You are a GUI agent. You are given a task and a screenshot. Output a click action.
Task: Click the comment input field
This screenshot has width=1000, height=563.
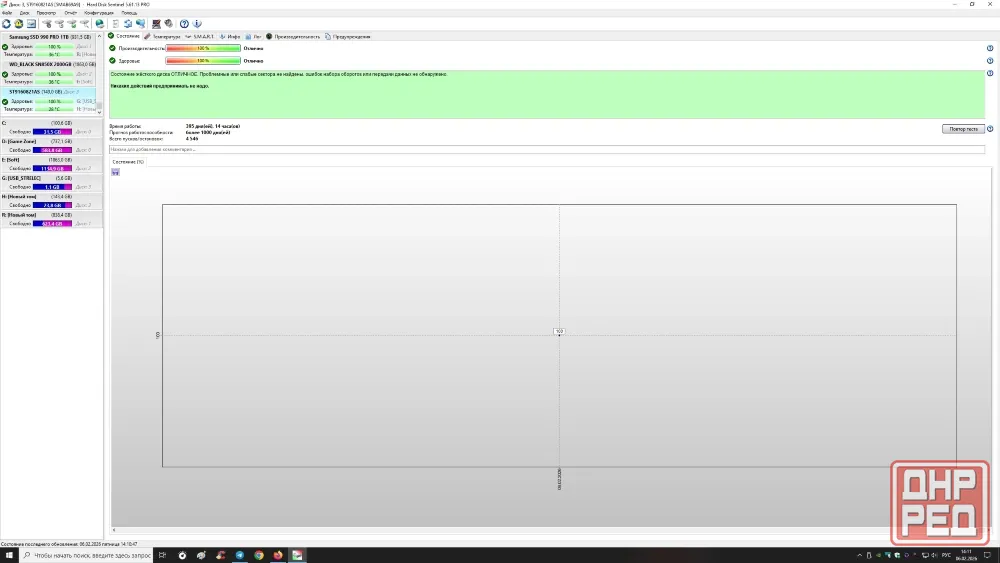coord(547,149)
